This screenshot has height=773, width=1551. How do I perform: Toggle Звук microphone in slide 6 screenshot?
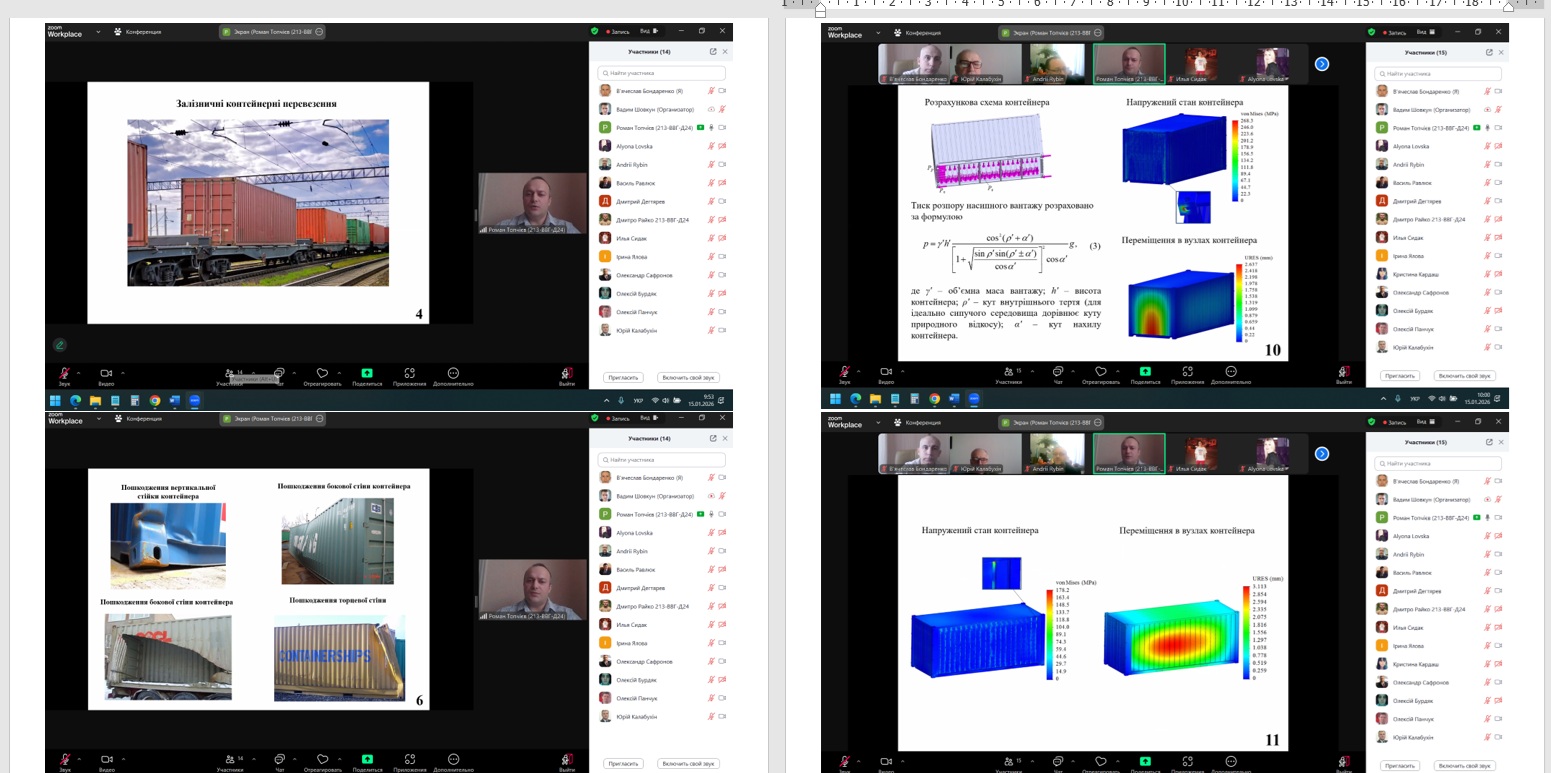coord(64,759)
